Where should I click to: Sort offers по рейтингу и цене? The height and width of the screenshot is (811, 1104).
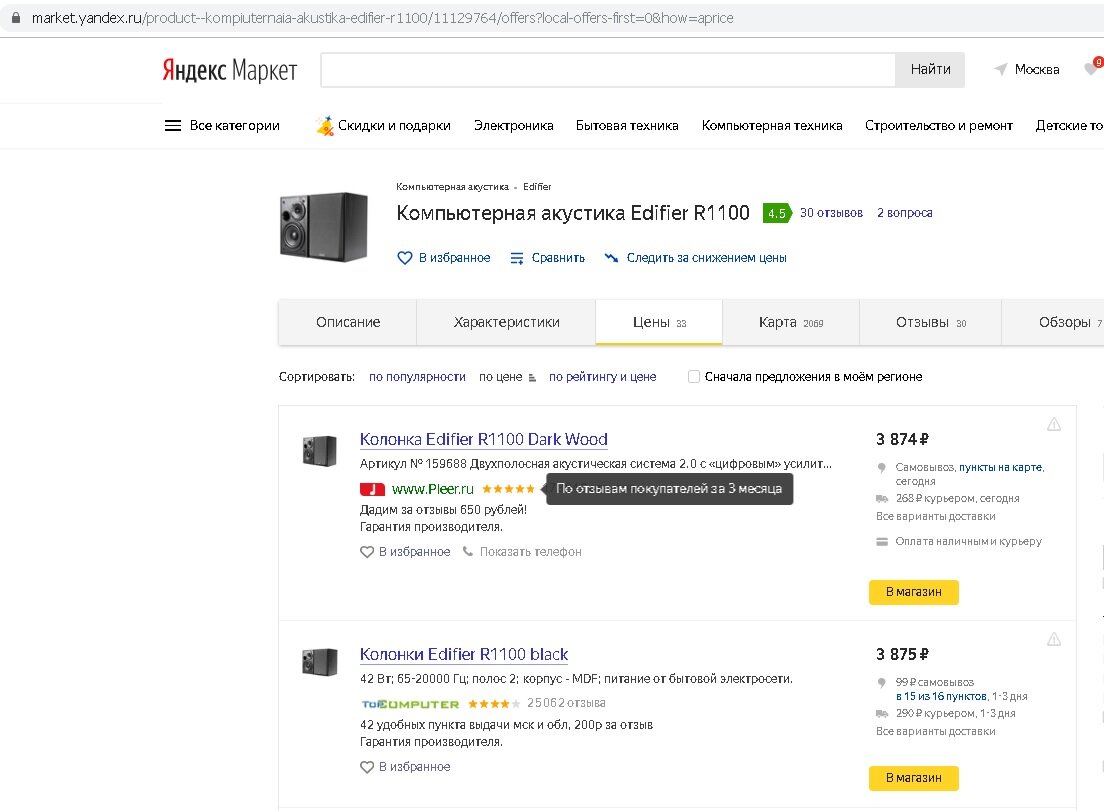(602, 377)
